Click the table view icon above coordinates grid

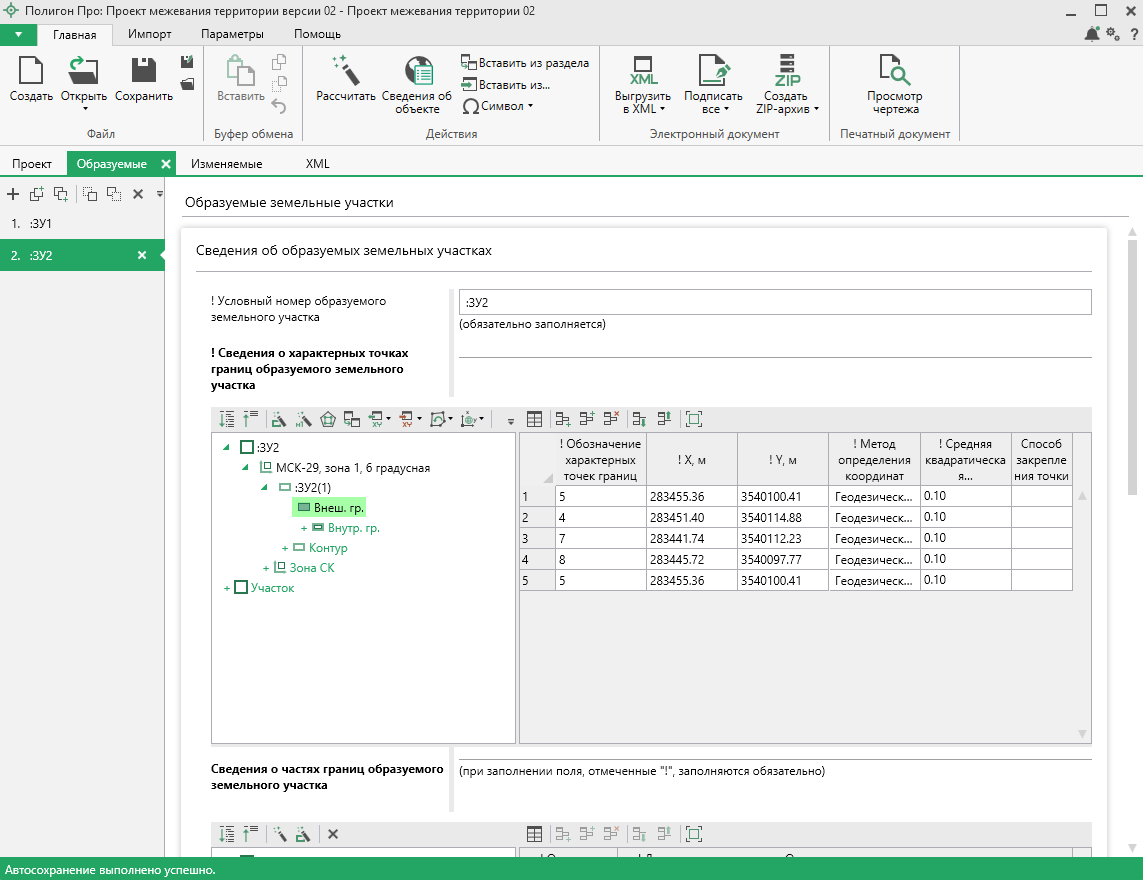pyautogui.click(x=534, y=419)
